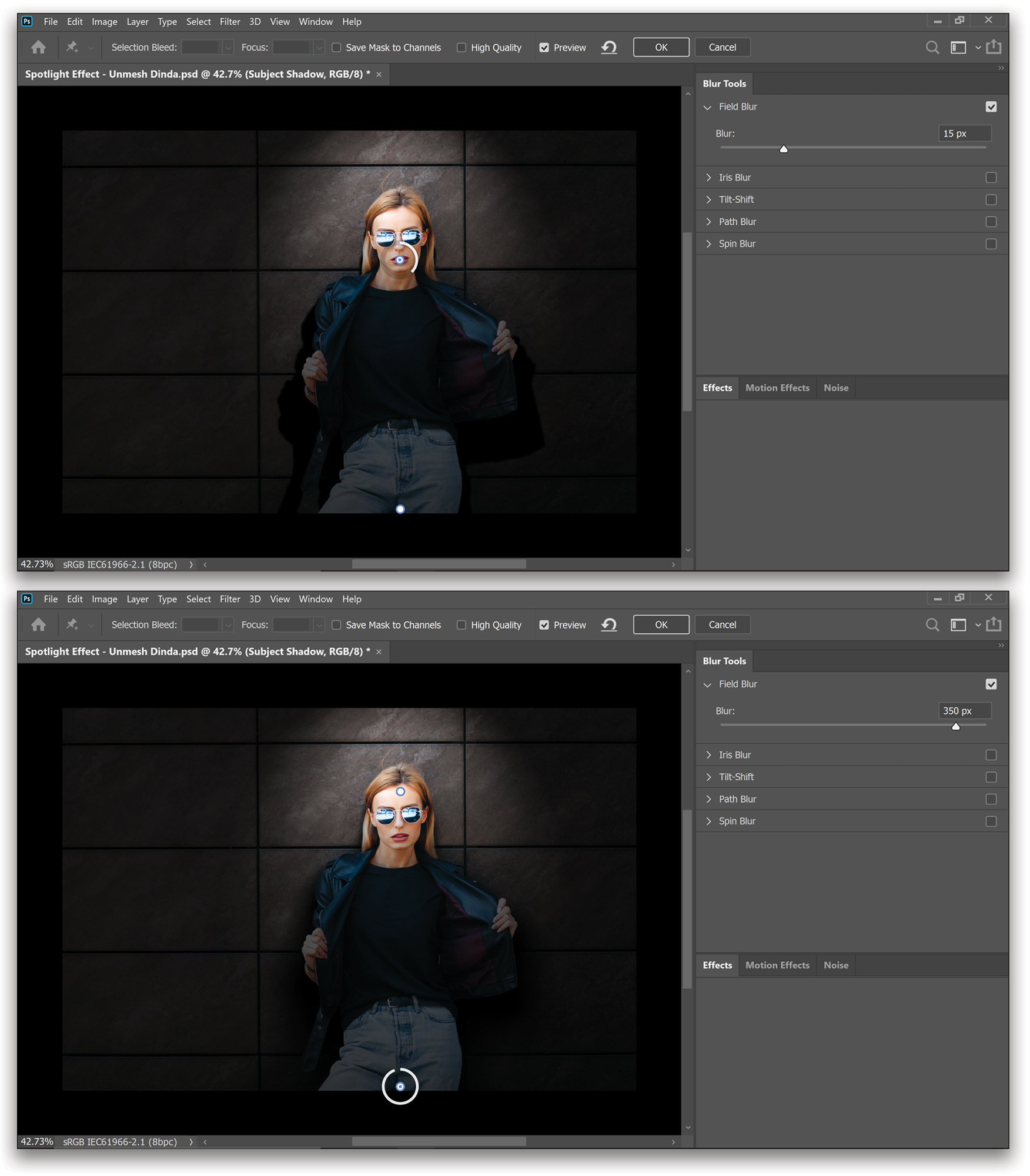Cancel the Blur Gallery
The width and height of the screenshot is (1030, 1176).
(722, 47)
